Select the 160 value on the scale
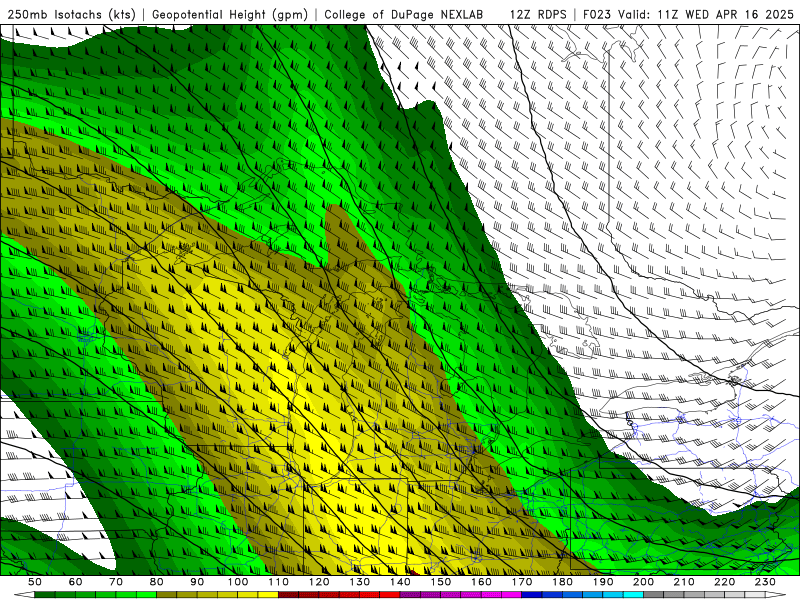This screenshot has width=800, height=600. [x=481, y=582]
